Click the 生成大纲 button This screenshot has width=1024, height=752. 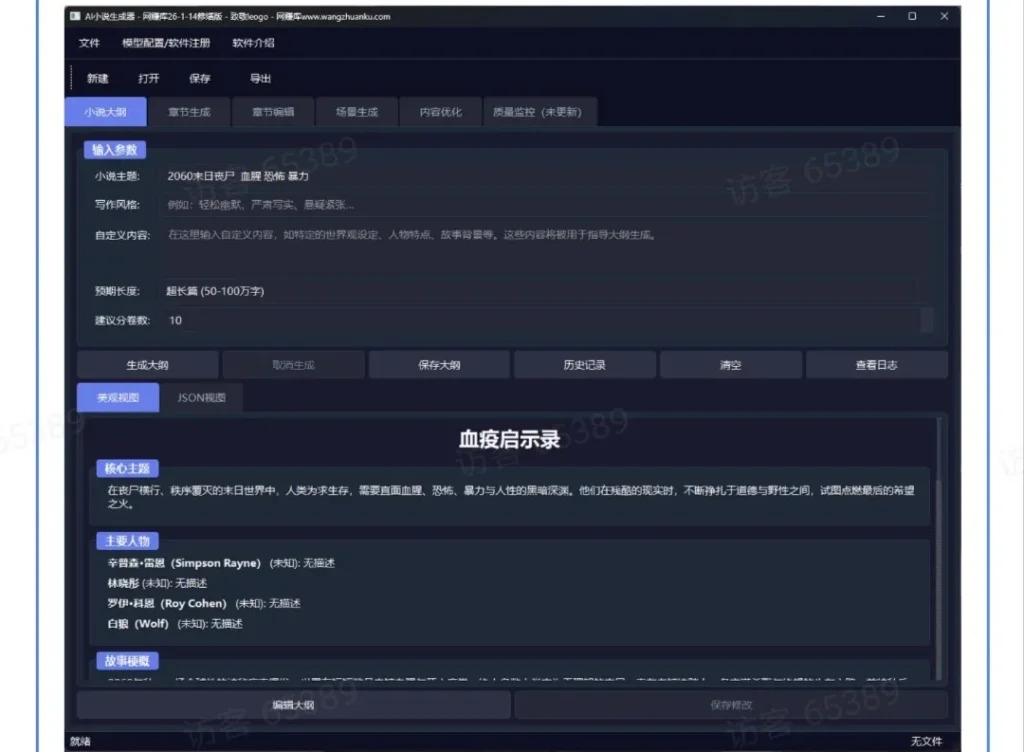click(148, 365)
